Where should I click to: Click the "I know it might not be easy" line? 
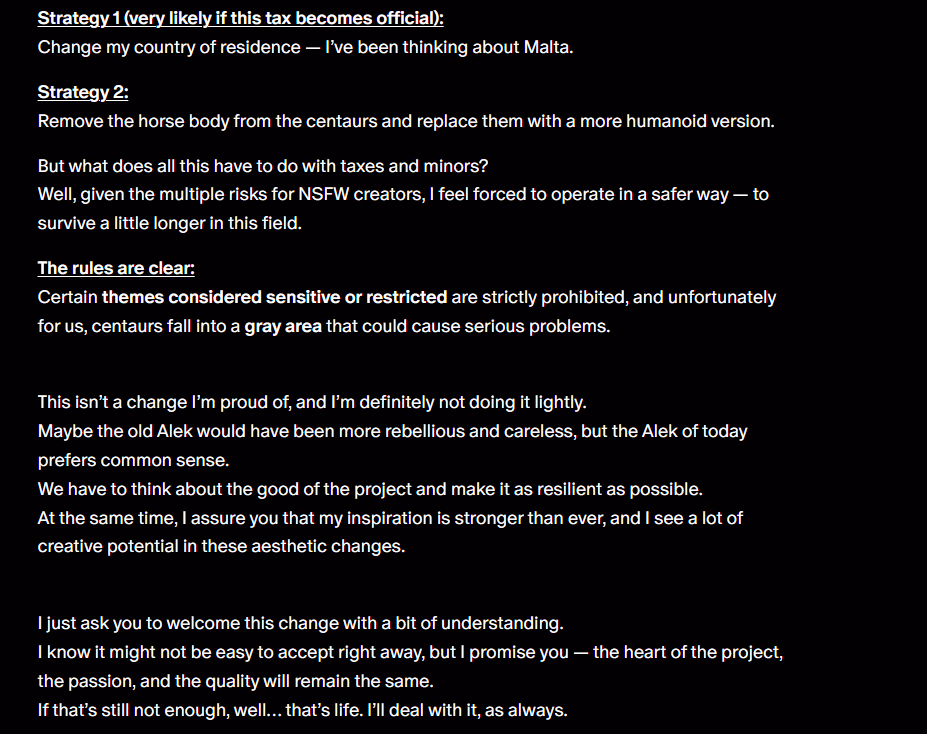pos(410,653)
